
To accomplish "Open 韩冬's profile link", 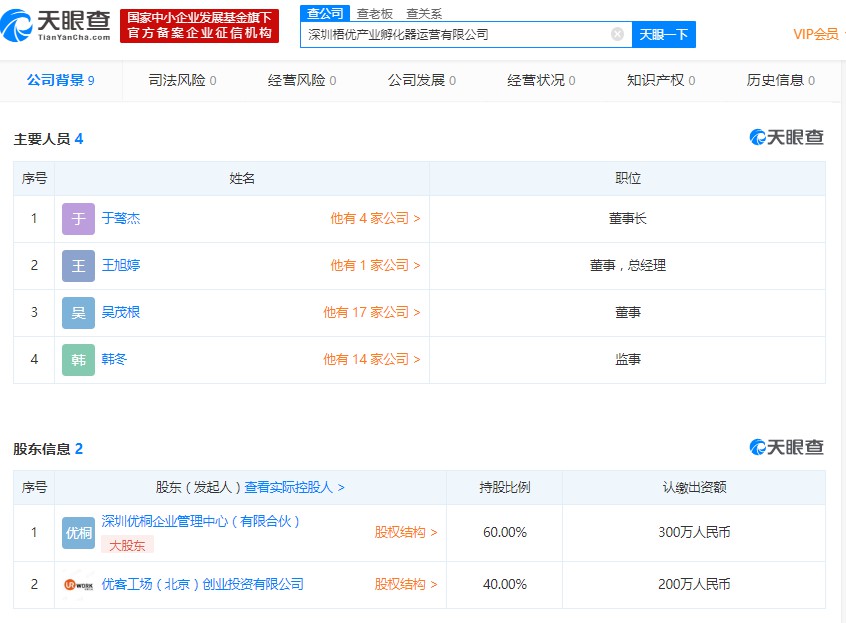I will (114, 359).
